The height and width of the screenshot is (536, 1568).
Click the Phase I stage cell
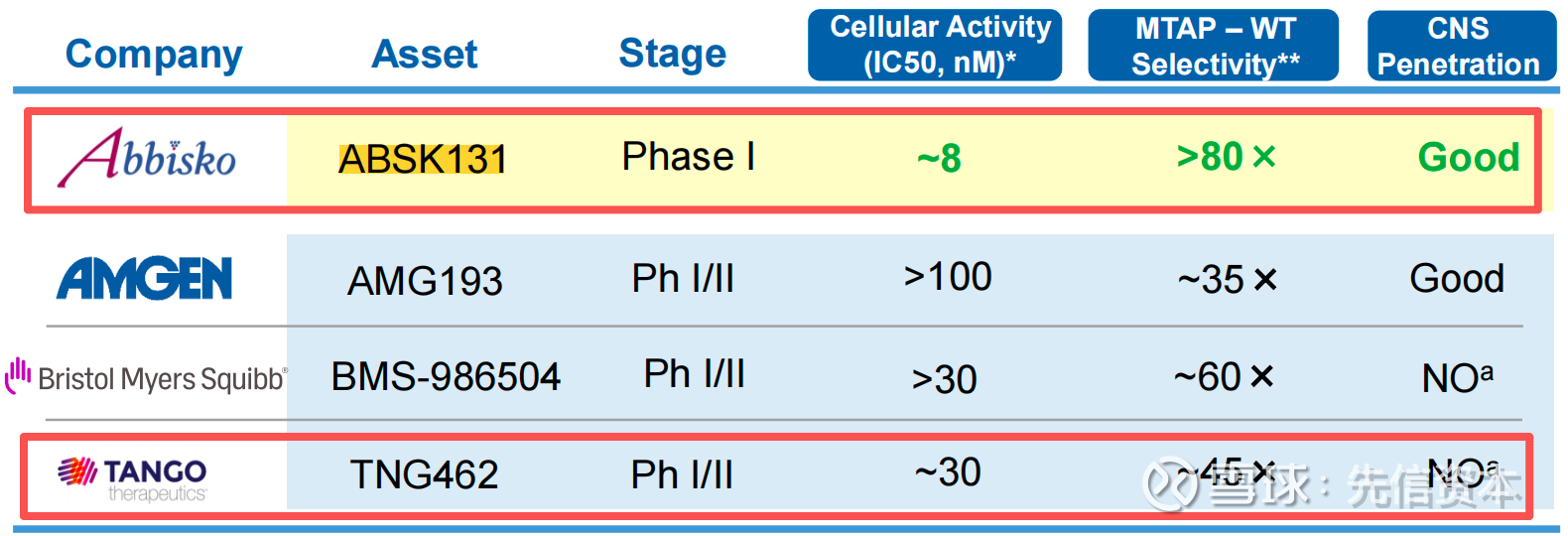[688, 157]
